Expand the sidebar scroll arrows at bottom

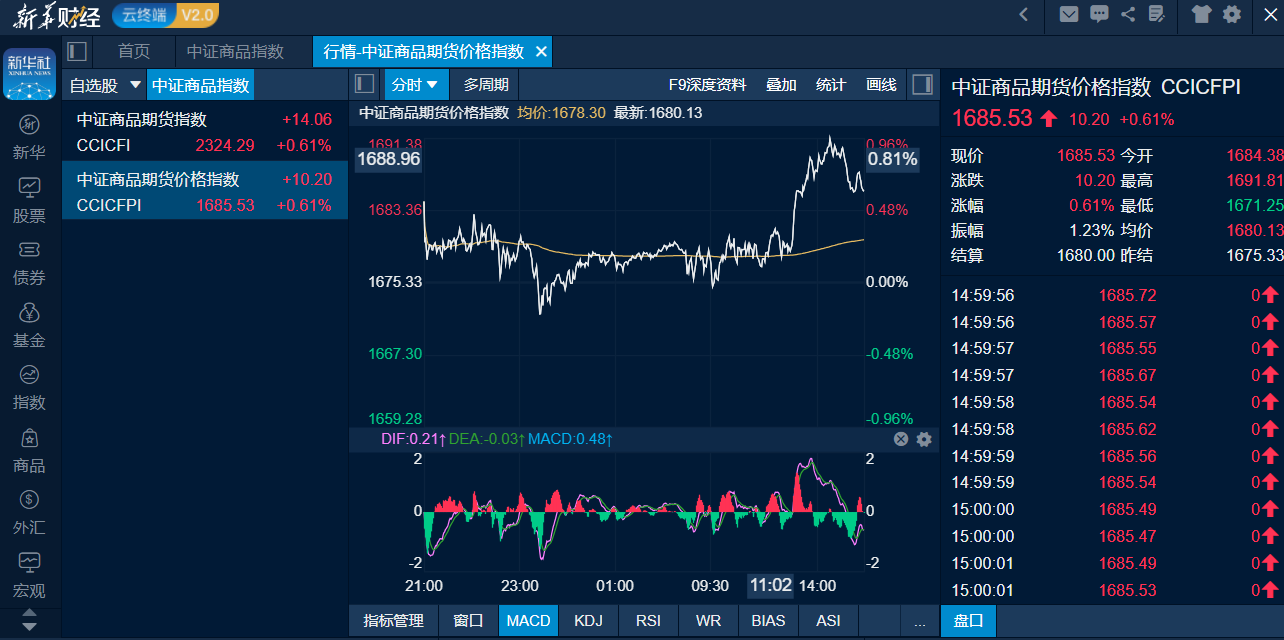click(x=29, y=619)
